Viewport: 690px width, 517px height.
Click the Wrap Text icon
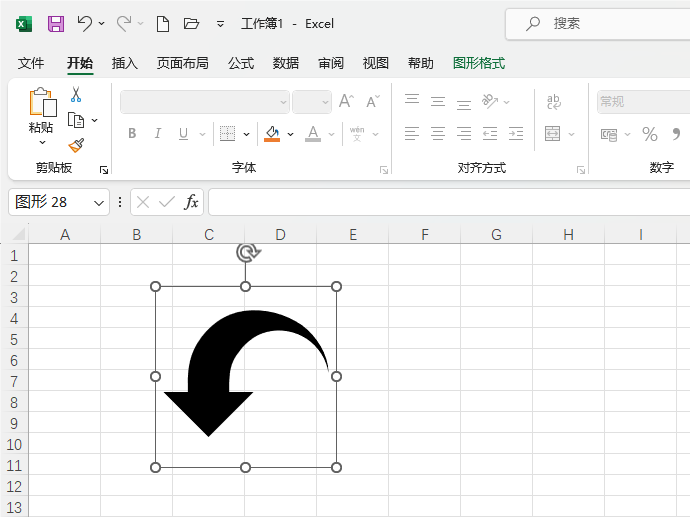pyautogui.click(x=554, y=102)
